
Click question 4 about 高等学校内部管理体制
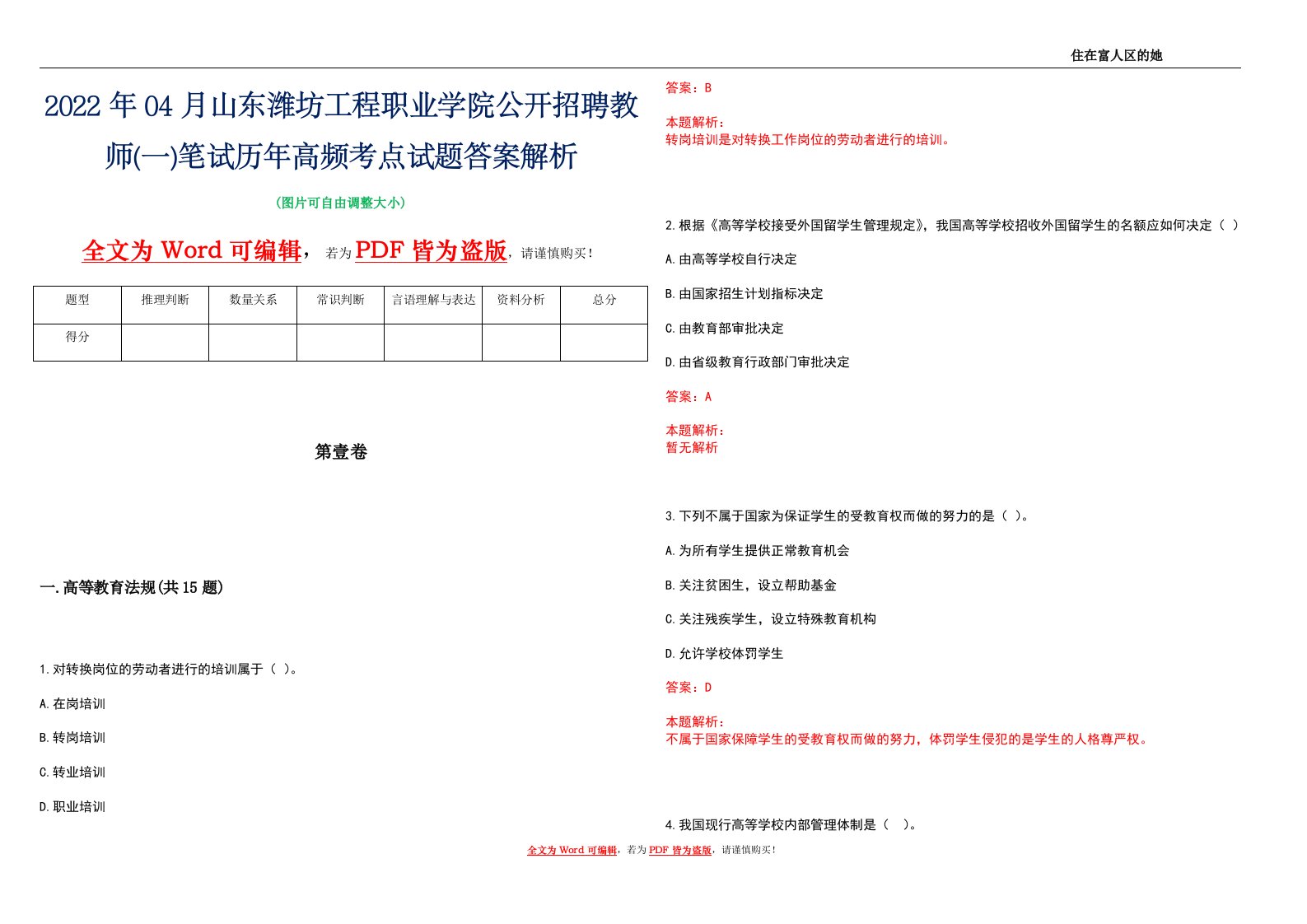(x=791, y=824)
